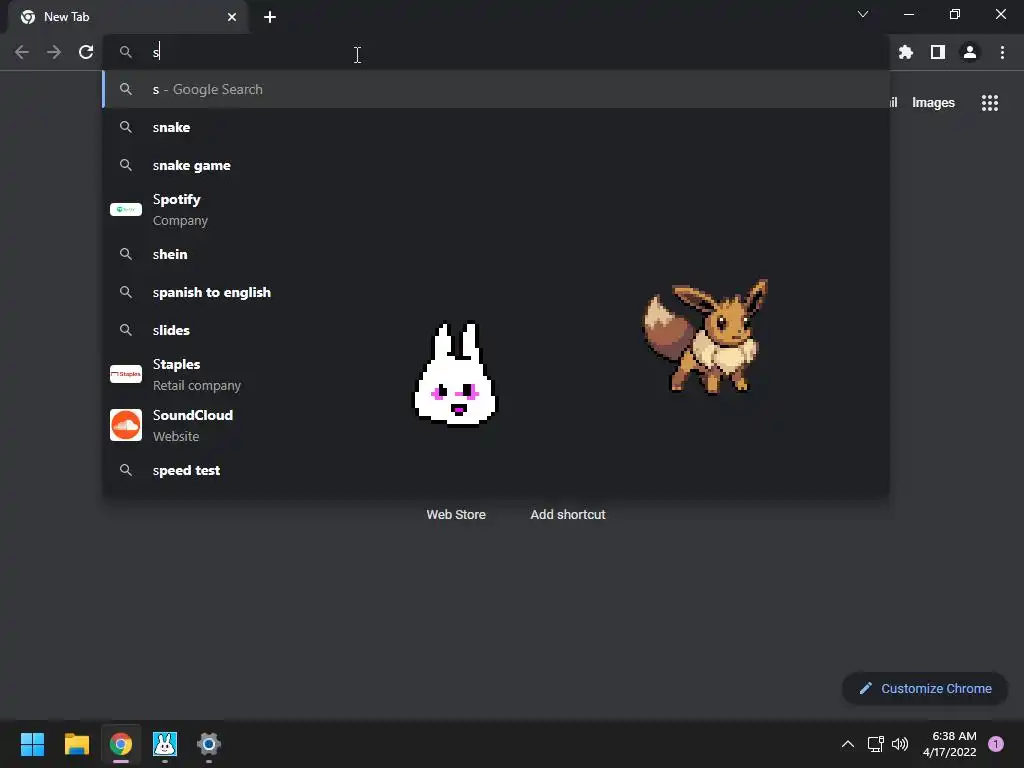
Task: Click the search icon beside 'speed test'
Action: [126, 470]
